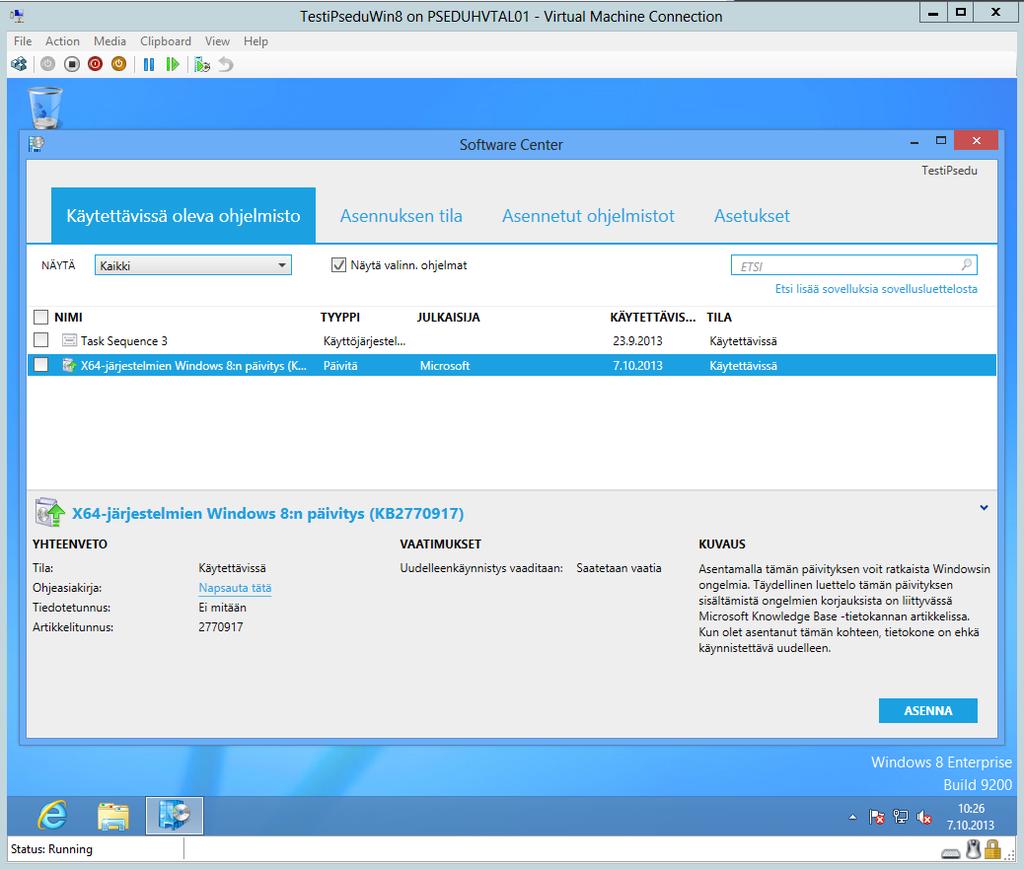Click the Microsoft publisher cell
The height and width of the screenshot is (869, 1024).
pyautogui.click(x=445, y=366)
